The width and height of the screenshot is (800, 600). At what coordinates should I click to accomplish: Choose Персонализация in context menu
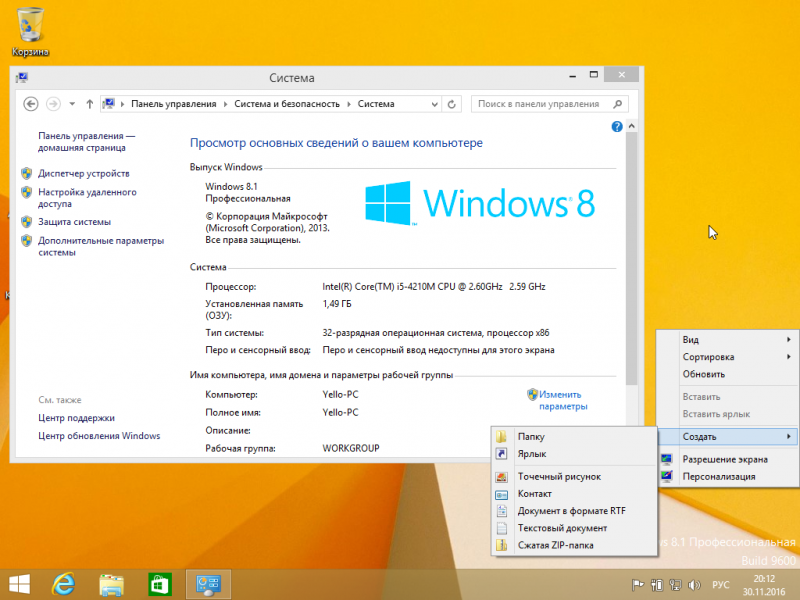[x=727, y=477]
